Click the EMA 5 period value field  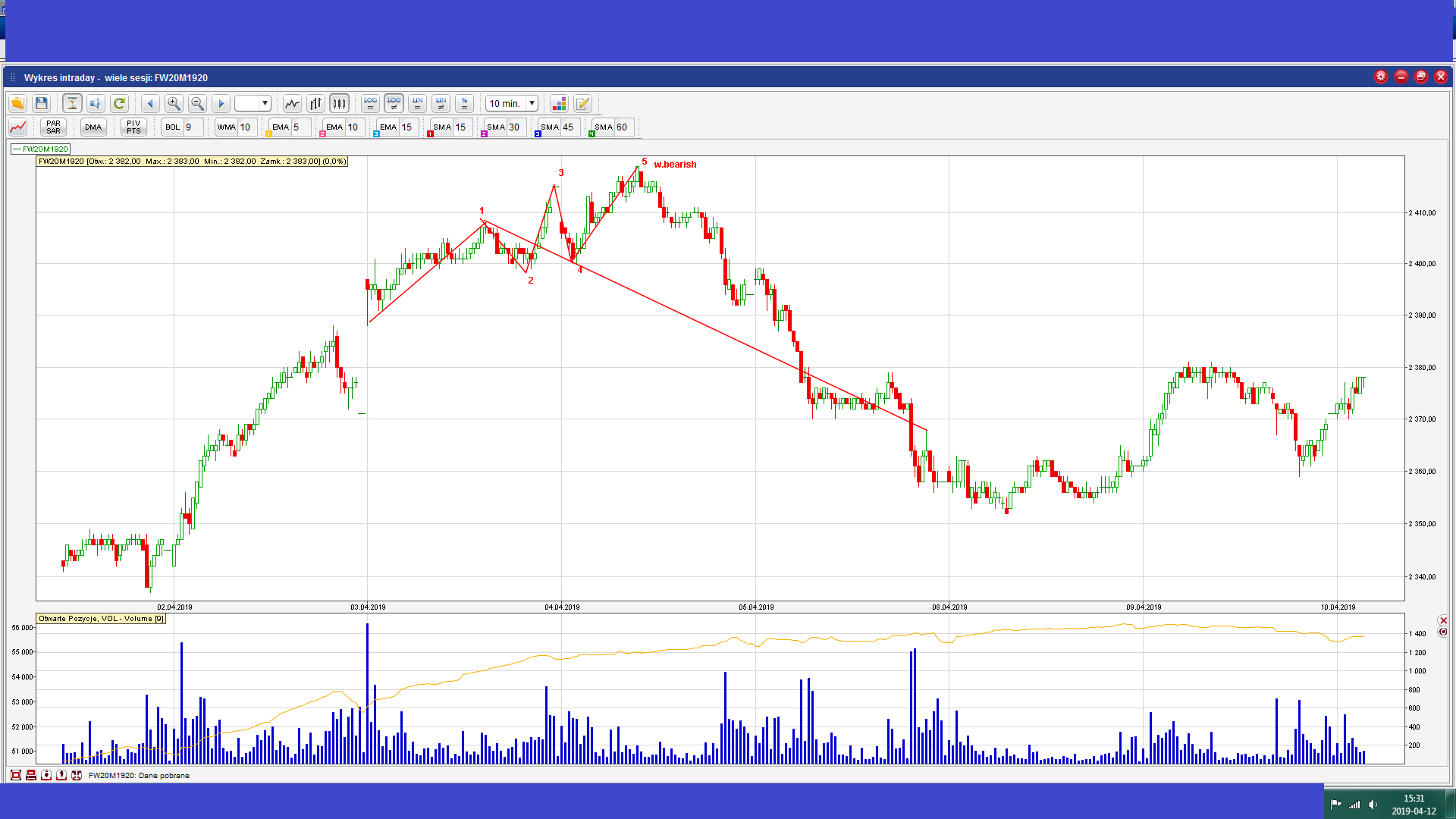click(x=301, y=127)
